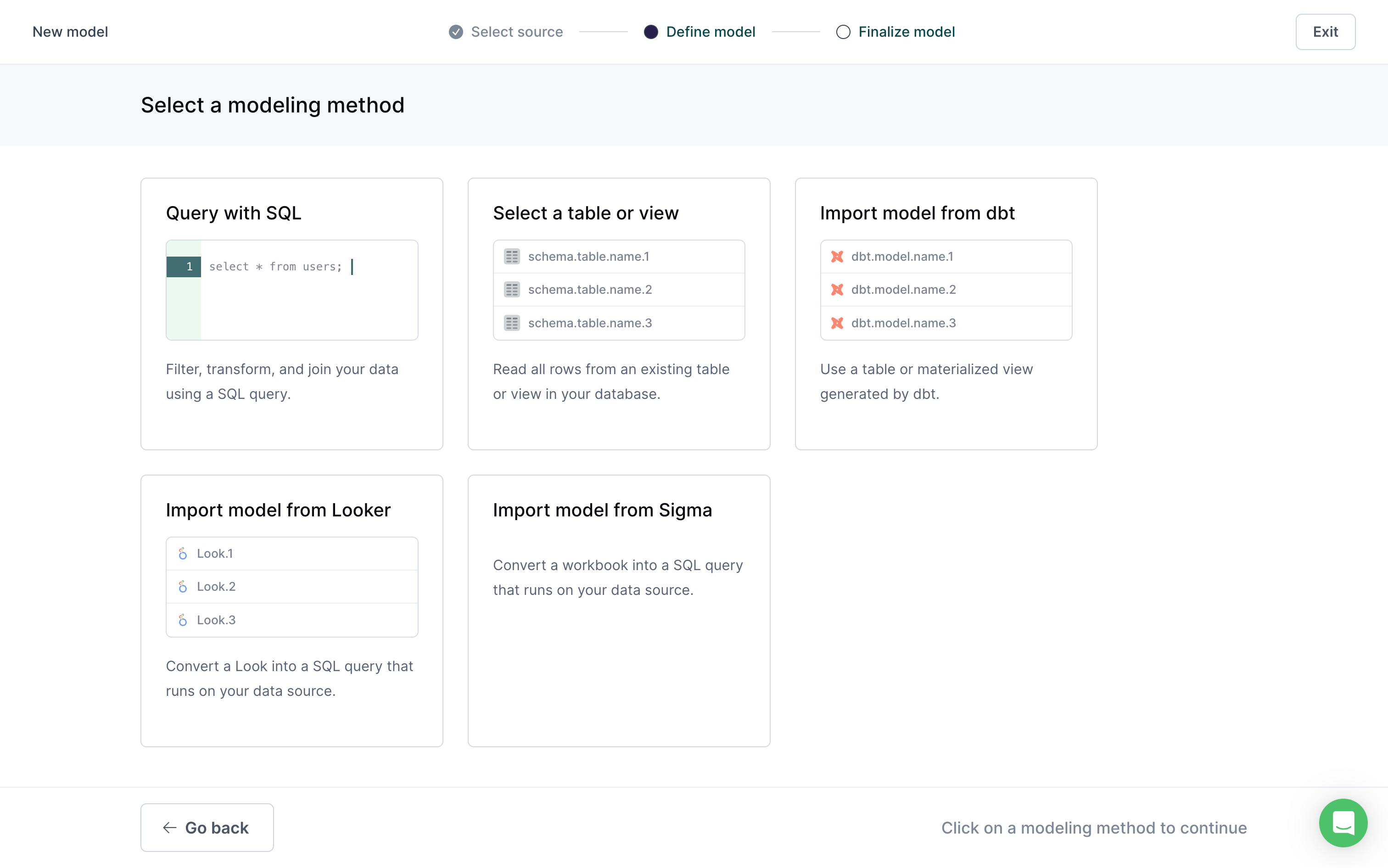Click the empty Finalize model step circle
The width and height of the screenshot is (1388, 868).
click(843, 32)
